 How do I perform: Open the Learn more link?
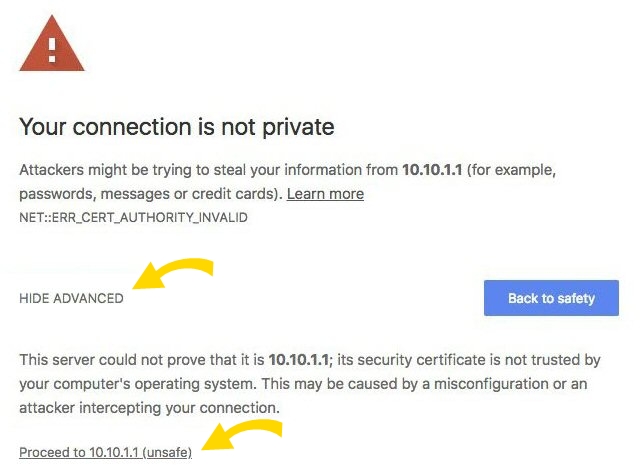(x=325, y=193)
